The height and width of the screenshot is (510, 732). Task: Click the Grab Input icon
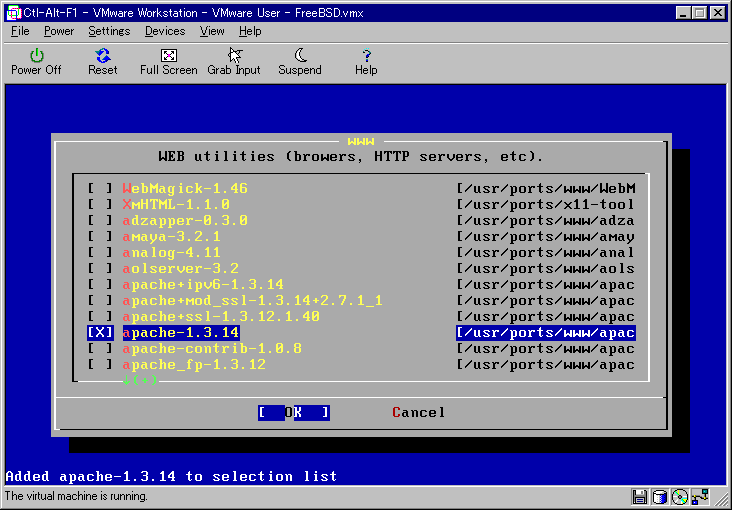[234, 56]
